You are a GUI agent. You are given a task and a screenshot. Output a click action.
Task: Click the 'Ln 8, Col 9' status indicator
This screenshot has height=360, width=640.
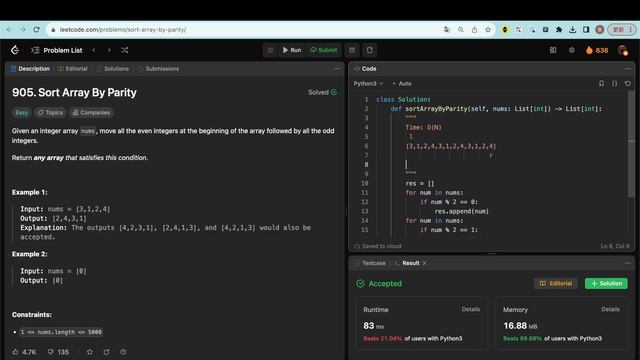(x=615, y=246)
